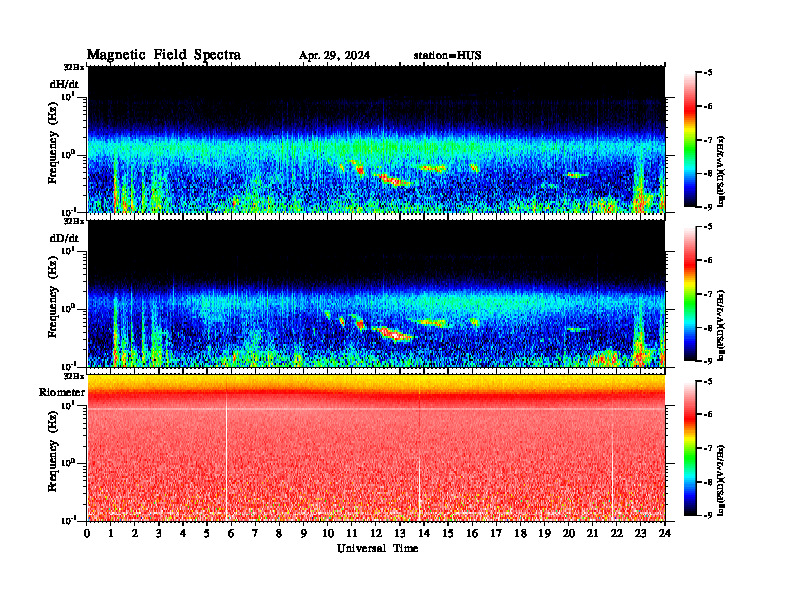Click hour "7" on the Universal Time axis
792x612 pixels.
coord(255,533)
